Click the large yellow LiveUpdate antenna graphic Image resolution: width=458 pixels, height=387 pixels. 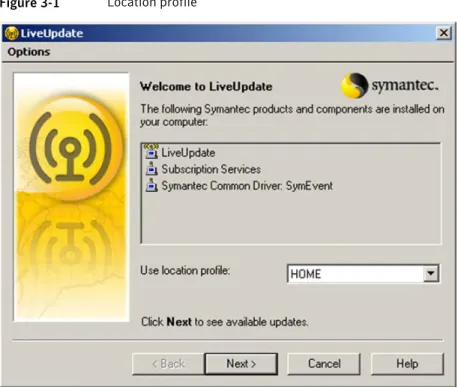click(71, 148)
